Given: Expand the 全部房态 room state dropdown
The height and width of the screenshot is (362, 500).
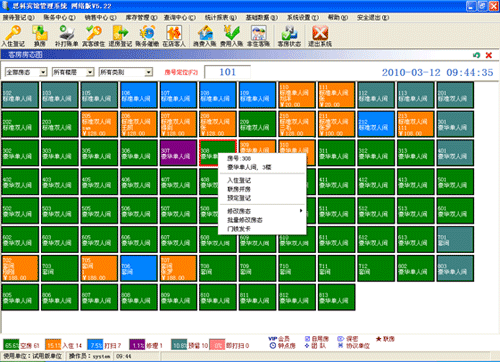Looking at the screenshot, I should pos(43,72).
